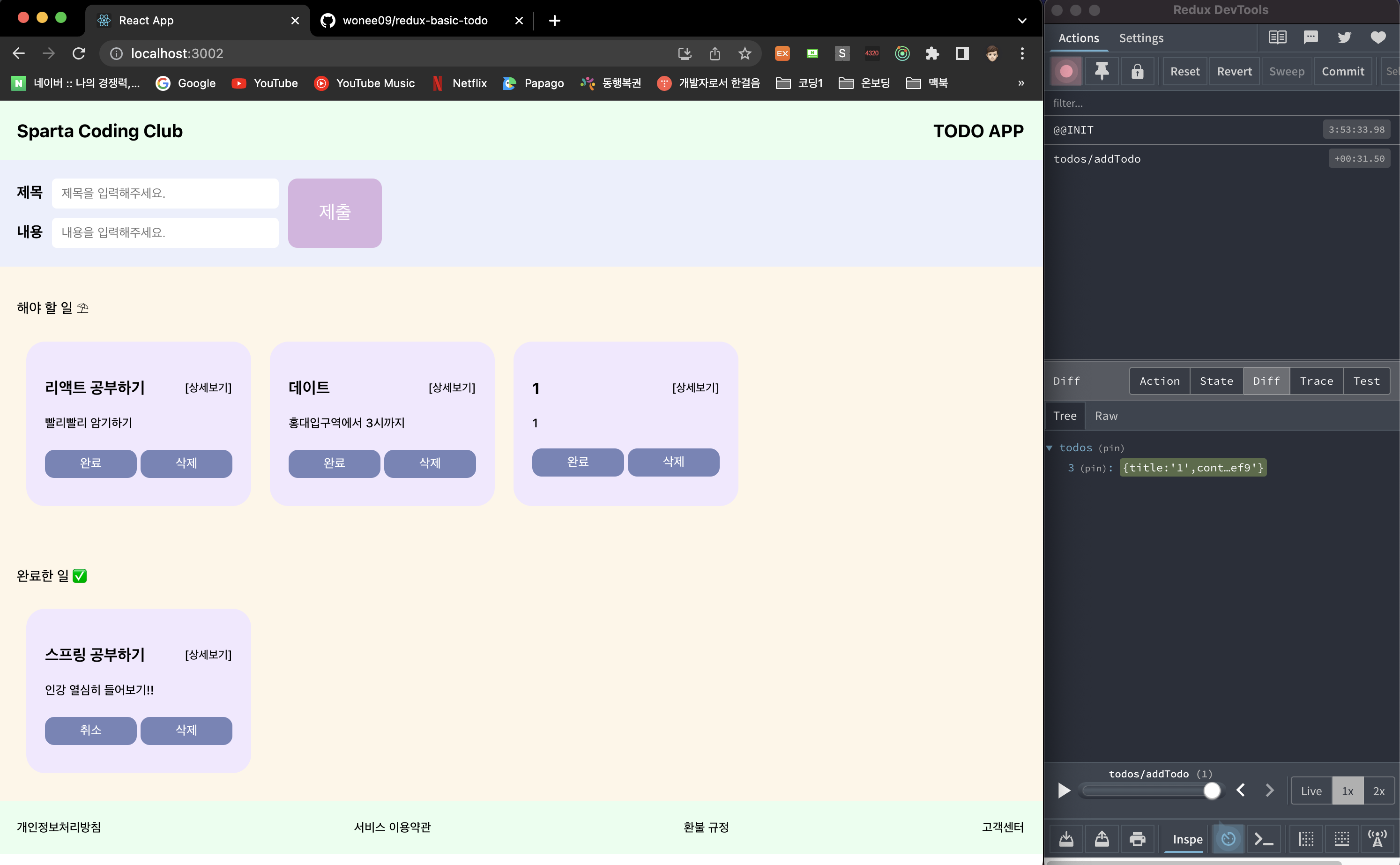Click the Persist pin icon in DevTools

click(x=1102, y=72)
